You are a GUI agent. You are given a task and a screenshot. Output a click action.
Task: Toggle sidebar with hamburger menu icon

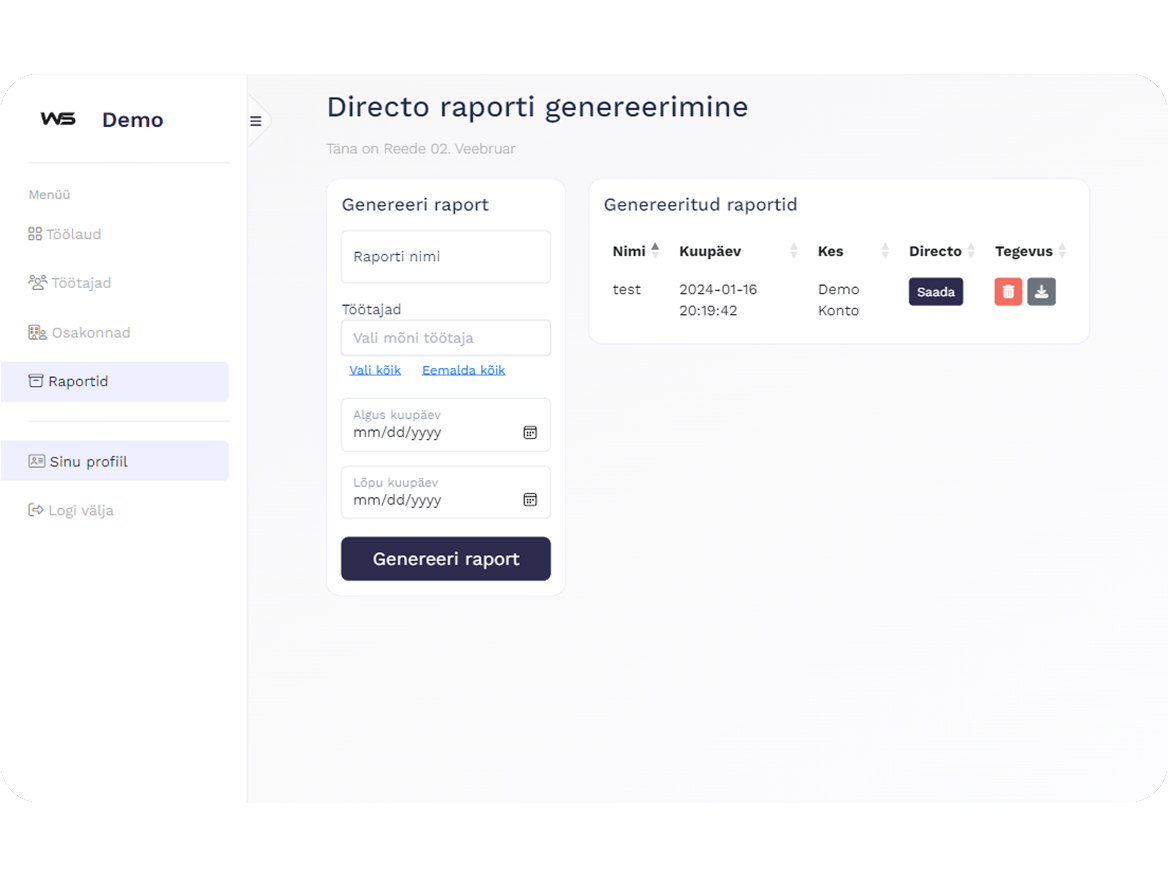click(256, 121)
